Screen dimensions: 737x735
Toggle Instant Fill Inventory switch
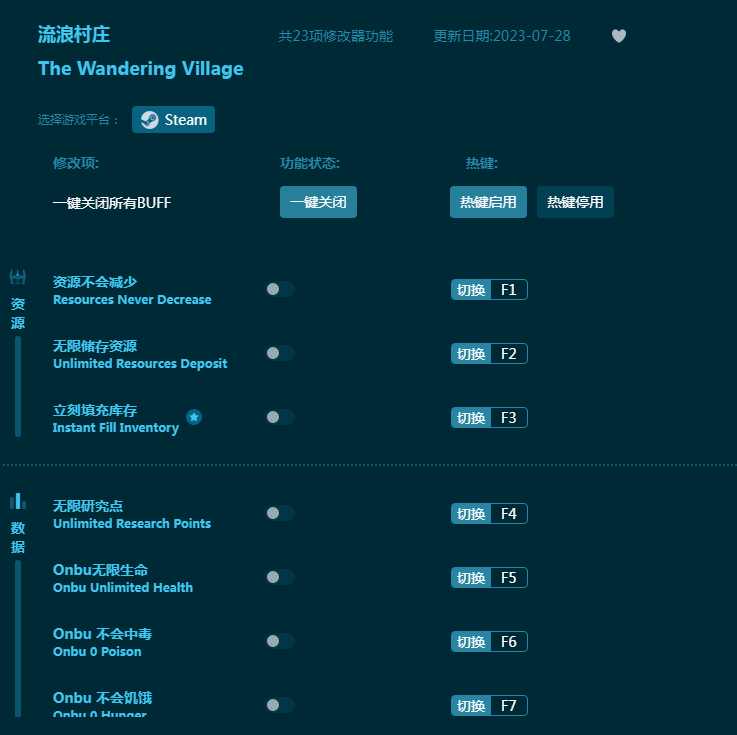point(280,417)
